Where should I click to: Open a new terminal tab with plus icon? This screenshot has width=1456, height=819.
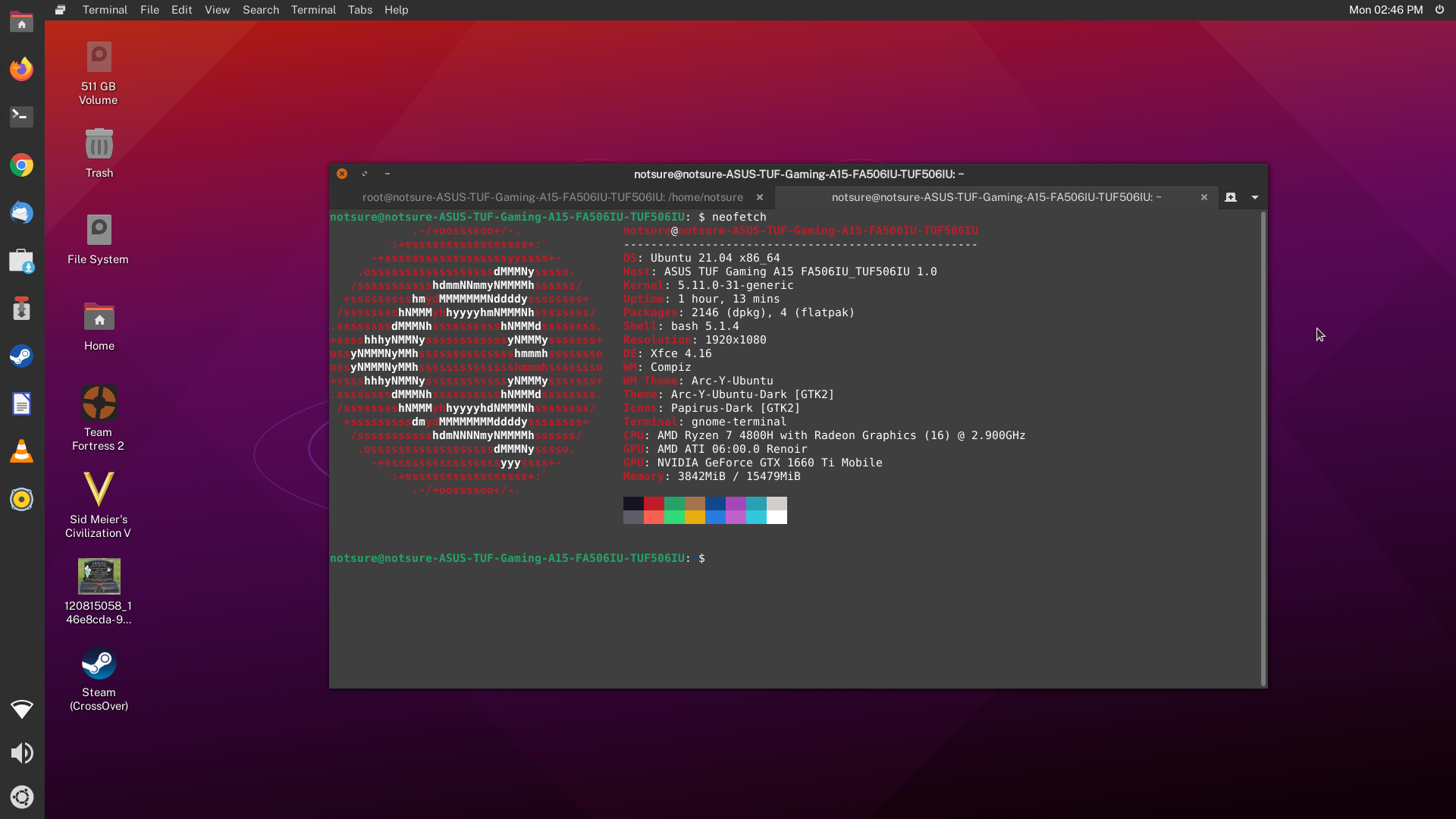point(1229,197)
